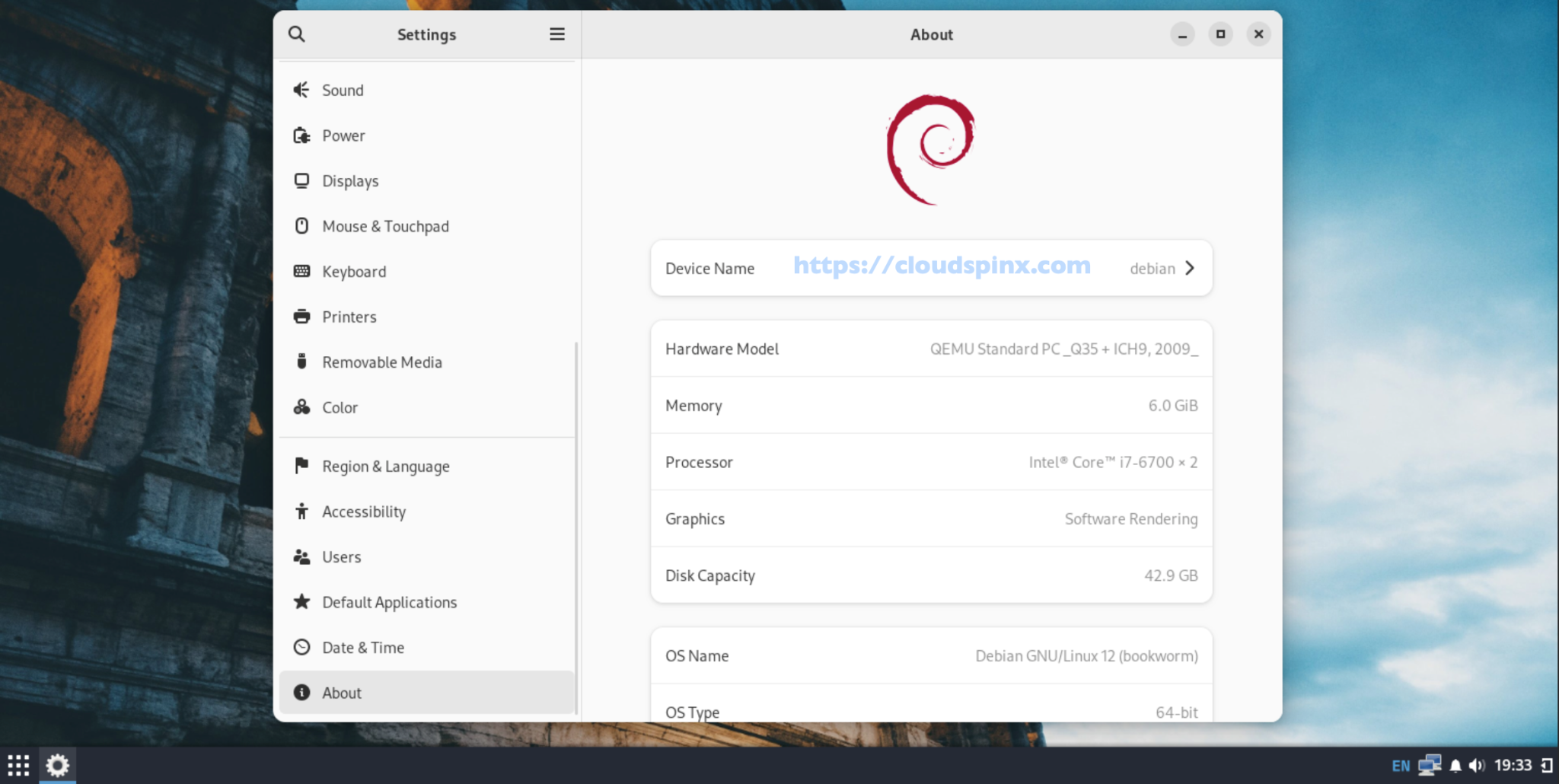Open the search magnifier in Settings

pyautogui.click(x=297, y=34)
